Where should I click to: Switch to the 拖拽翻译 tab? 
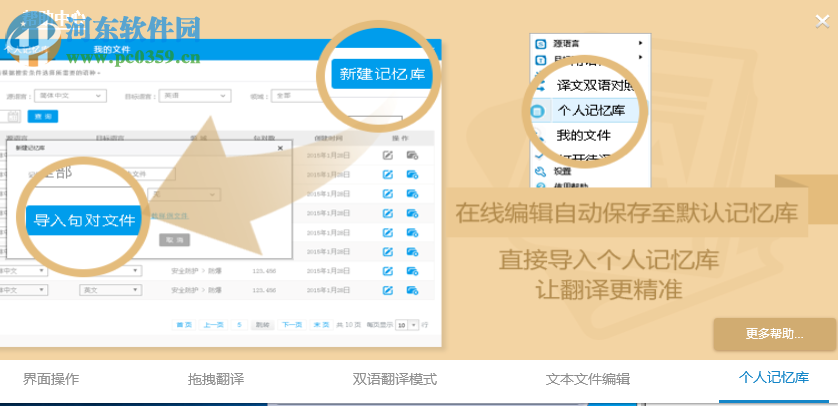point(216,379)
